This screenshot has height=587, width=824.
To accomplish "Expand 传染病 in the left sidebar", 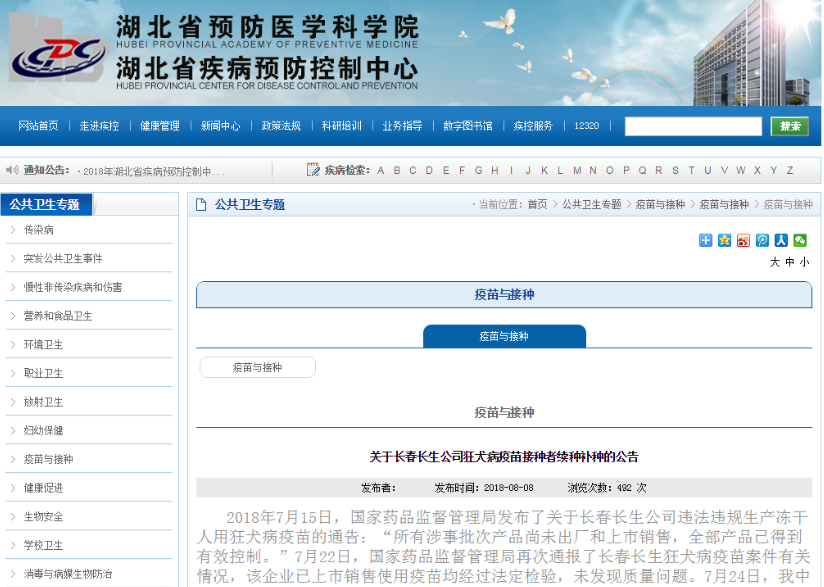I will click(39, 230).
